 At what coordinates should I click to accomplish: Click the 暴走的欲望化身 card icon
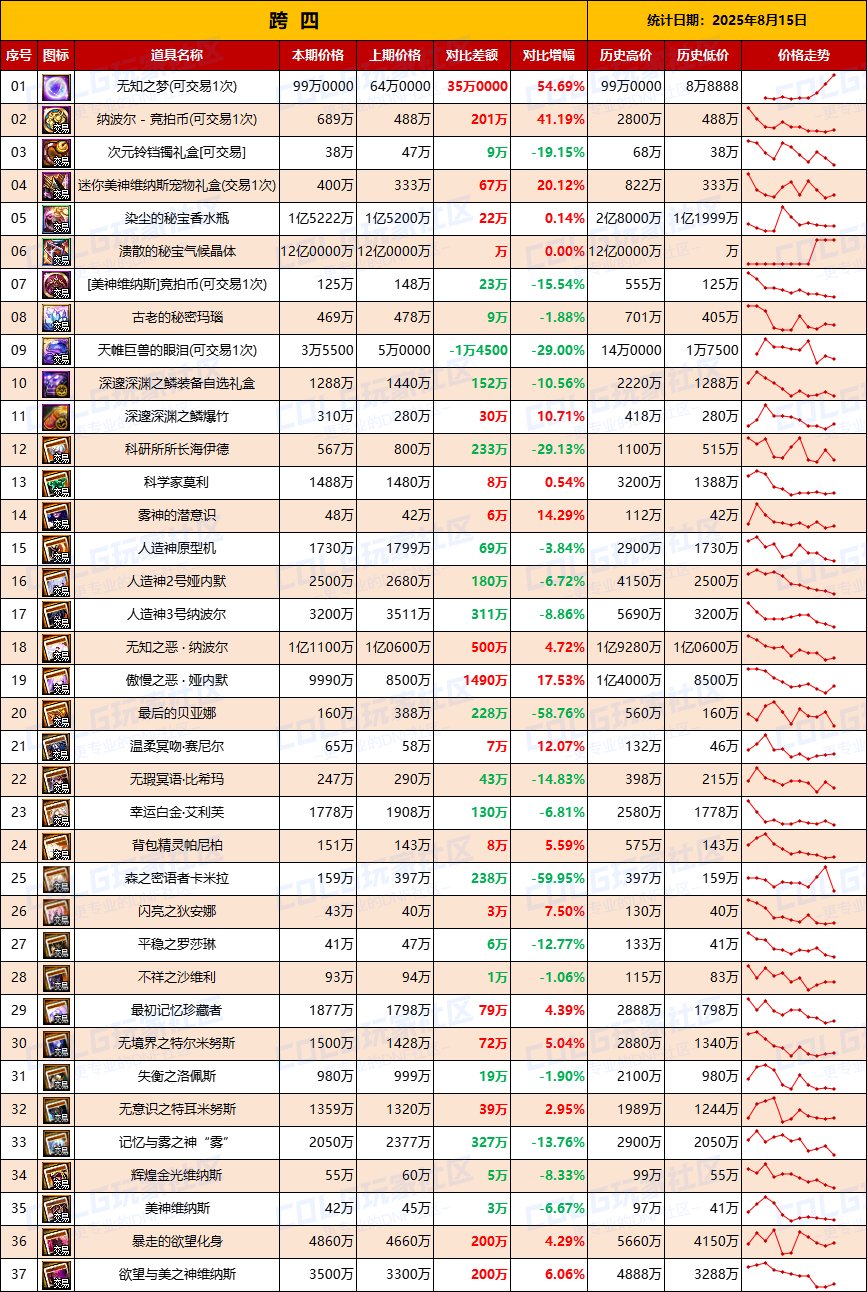pyautogui.click(x=56, y=1242)
